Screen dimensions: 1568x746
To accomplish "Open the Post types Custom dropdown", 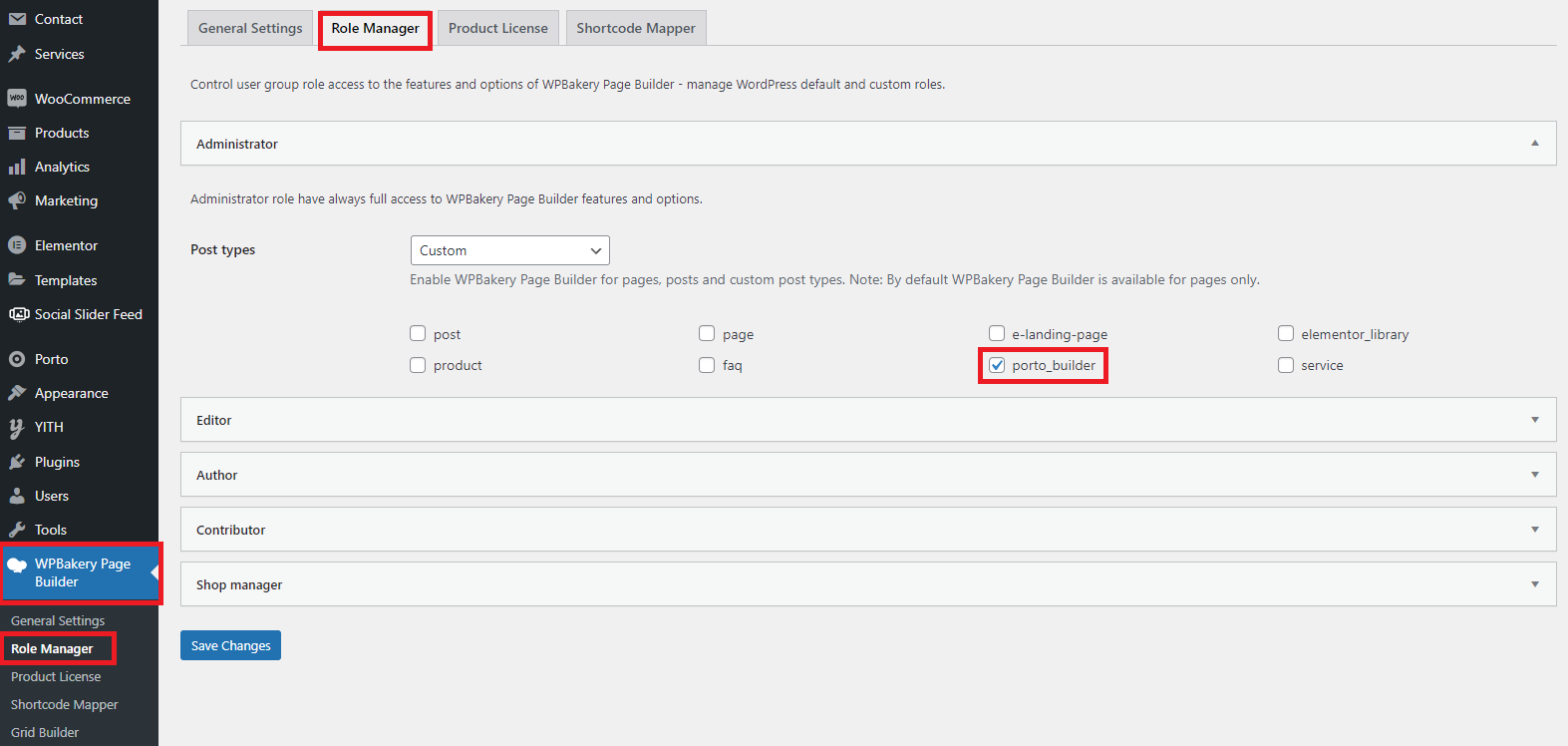I will [x=509, y=250].
